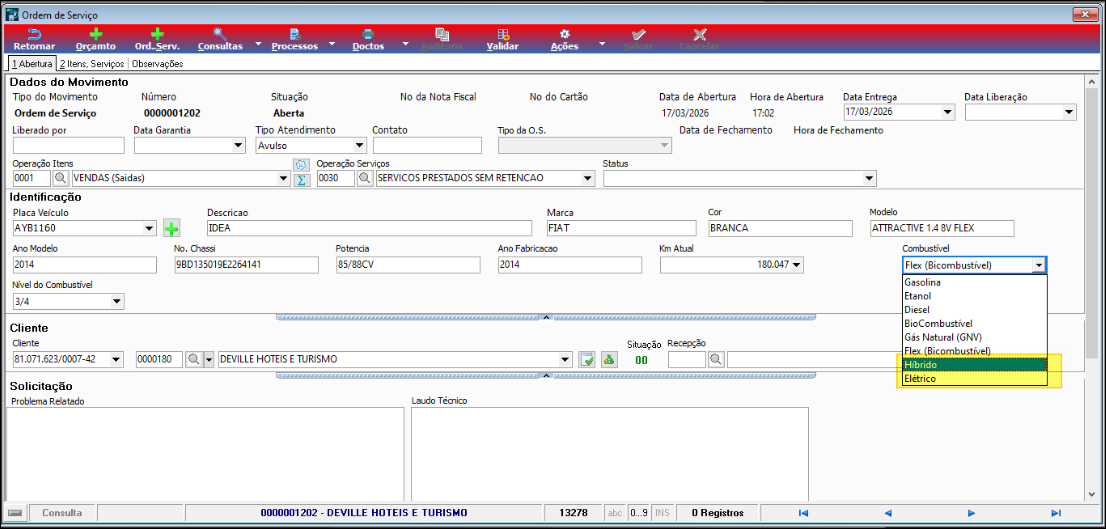Click the Retornar toolbar button

pyautogui.click(x=34, y=39)
